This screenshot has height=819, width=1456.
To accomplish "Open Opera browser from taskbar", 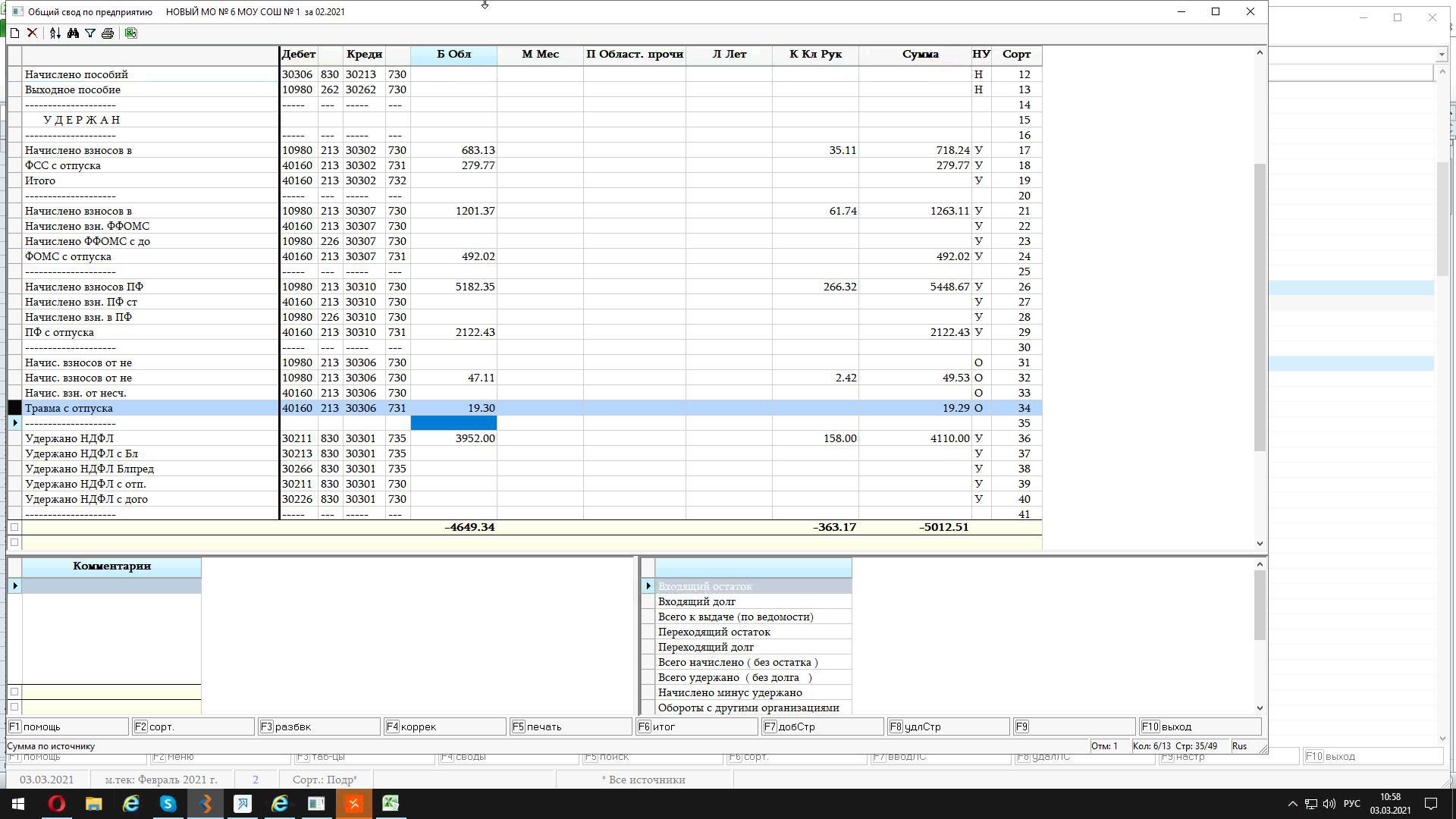I will point(57,804).
